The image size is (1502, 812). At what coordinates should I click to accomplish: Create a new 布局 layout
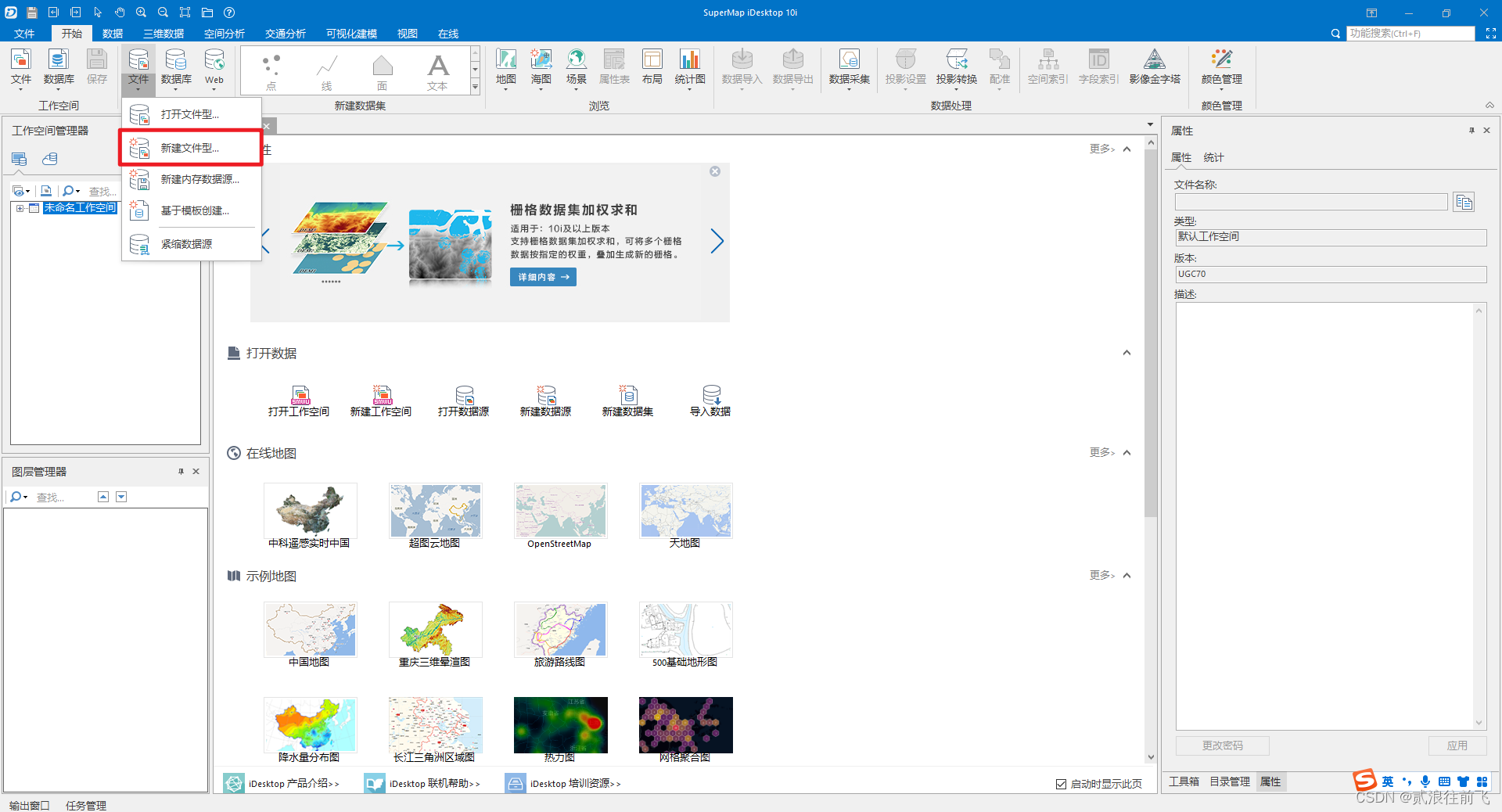coord(652,68)
